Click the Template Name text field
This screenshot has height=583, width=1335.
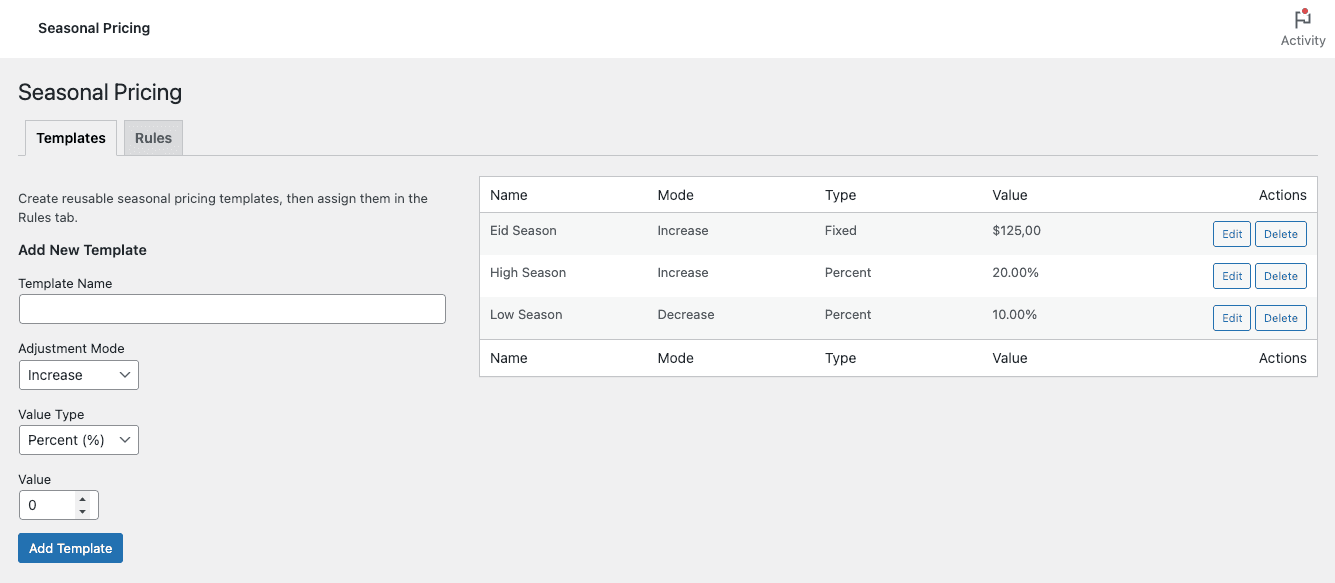pyautogui.click(x=232, y=309)
